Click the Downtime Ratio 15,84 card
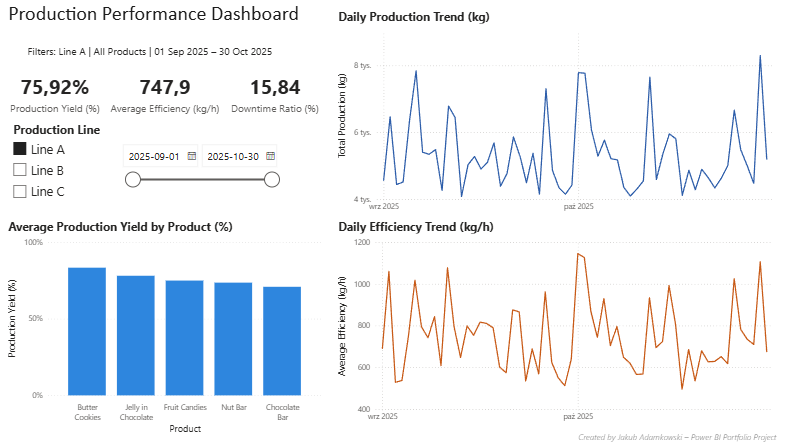 [x=275, y=95]
